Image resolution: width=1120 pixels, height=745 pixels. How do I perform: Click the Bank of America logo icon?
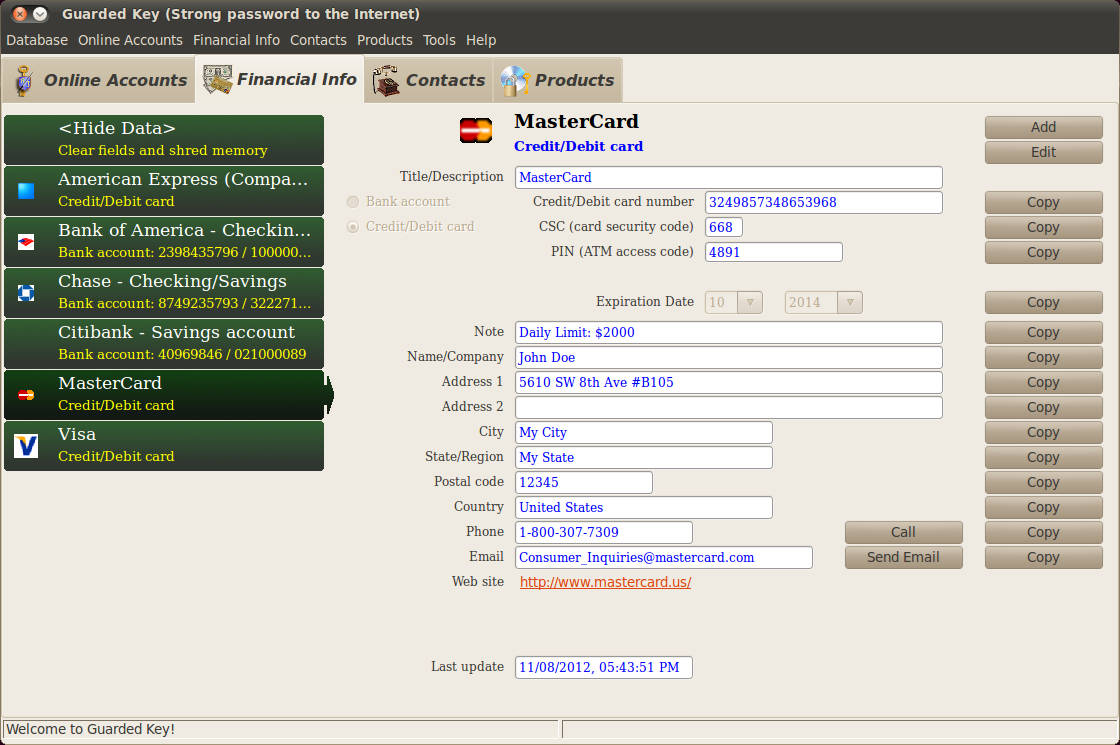pyautogui.click(x=26, y=242)
